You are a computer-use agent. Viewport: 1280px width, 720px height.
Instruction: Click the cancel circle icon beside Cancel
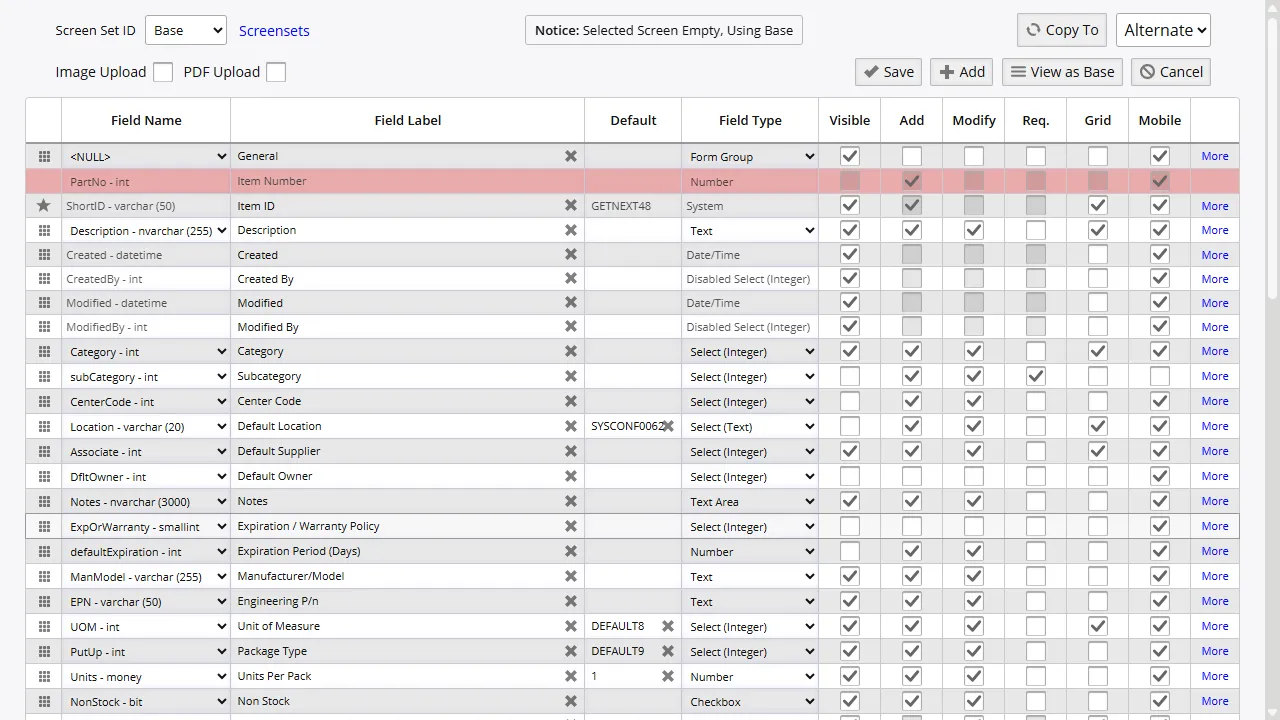point(1147,71)
